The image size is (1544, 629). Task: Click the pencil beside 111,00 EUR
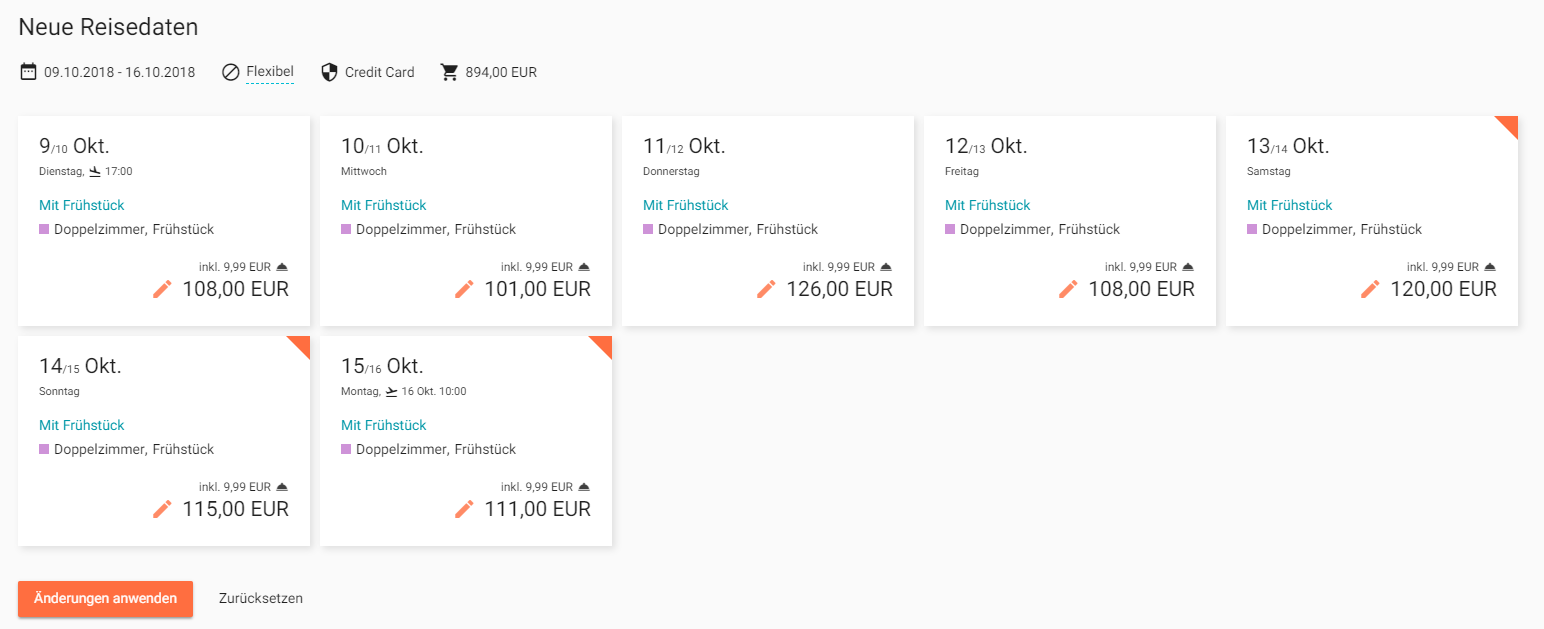[x=464, y=509]
